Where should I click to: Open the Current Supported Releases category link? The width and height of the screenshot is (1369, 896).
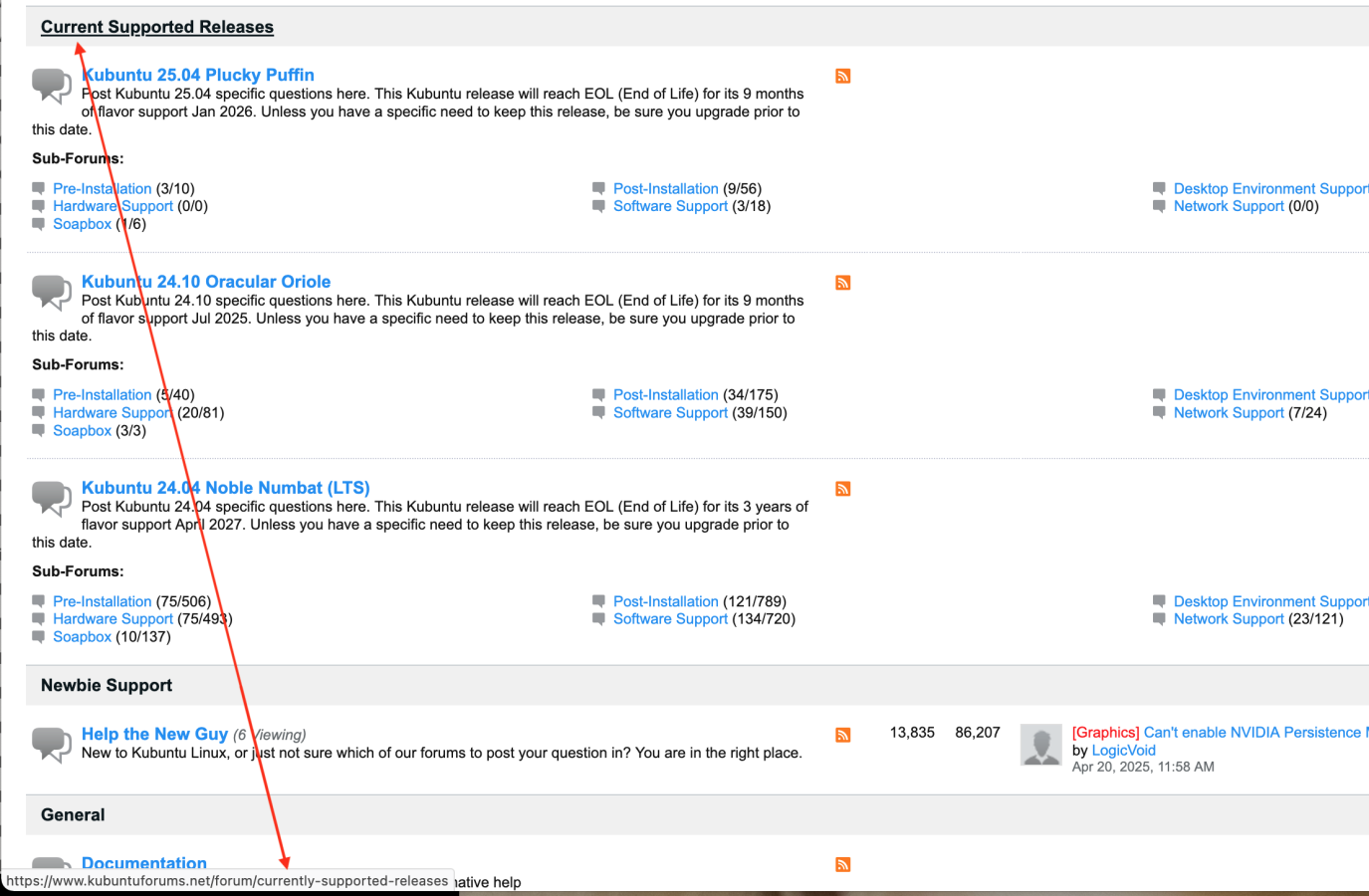click(x=157, y=27)
